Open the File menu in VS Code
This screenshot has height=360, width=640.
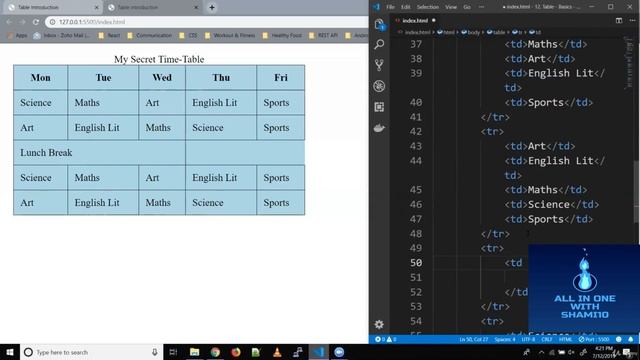coord(391,7)
